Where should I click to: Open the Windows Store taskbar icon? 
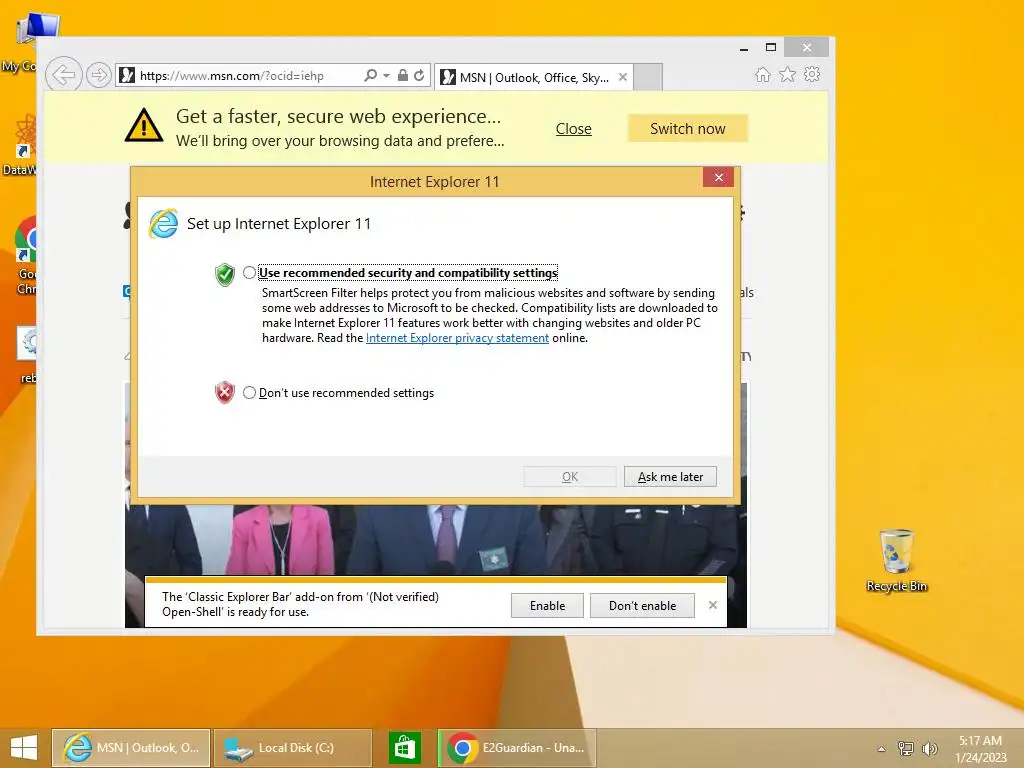(x=404, y=748)
